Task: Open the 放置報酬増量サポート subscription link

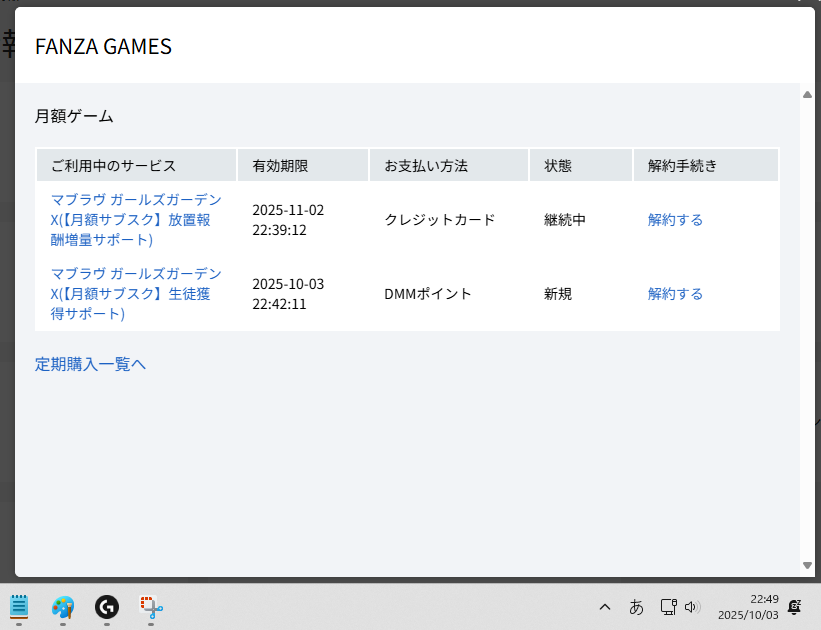Action: click(x=136, y=220)
